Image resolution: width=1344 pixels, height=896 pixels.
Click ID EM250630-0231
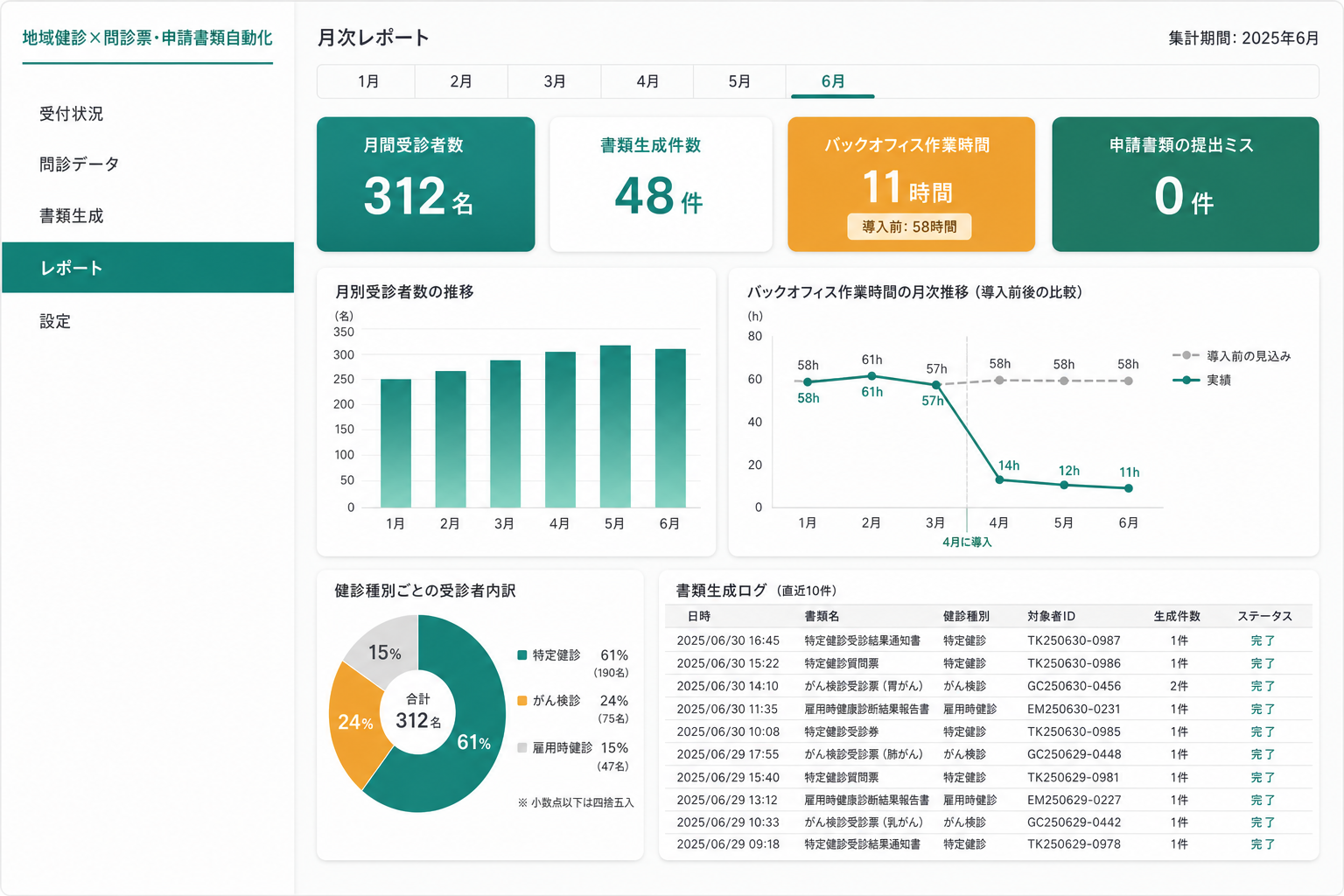pyautogui.click(x=1074, y=709)
